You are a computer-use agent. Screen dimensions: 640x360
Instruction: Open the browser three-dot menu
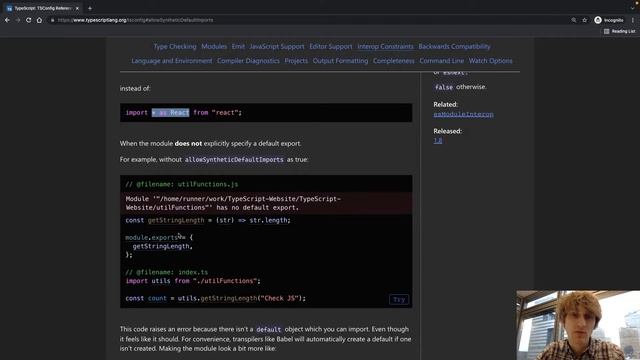click(633, 20)
